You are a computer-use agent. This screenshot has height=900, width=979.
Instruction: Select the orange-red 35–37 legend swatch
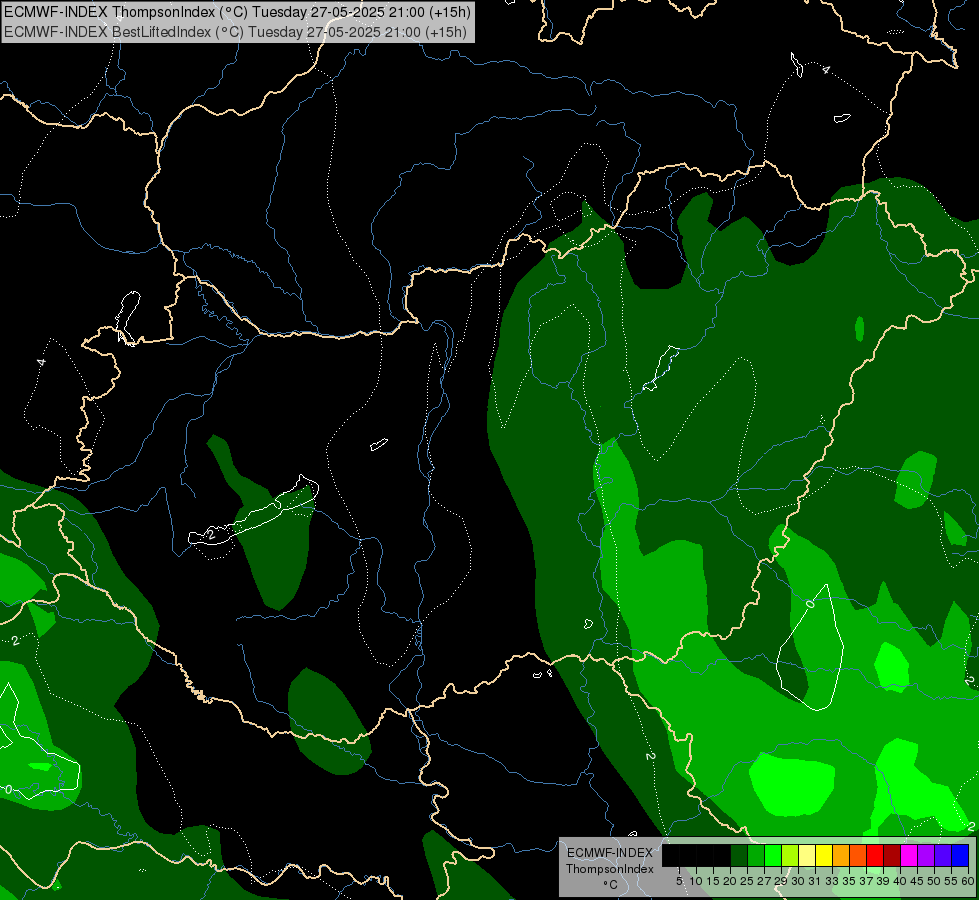858,856
